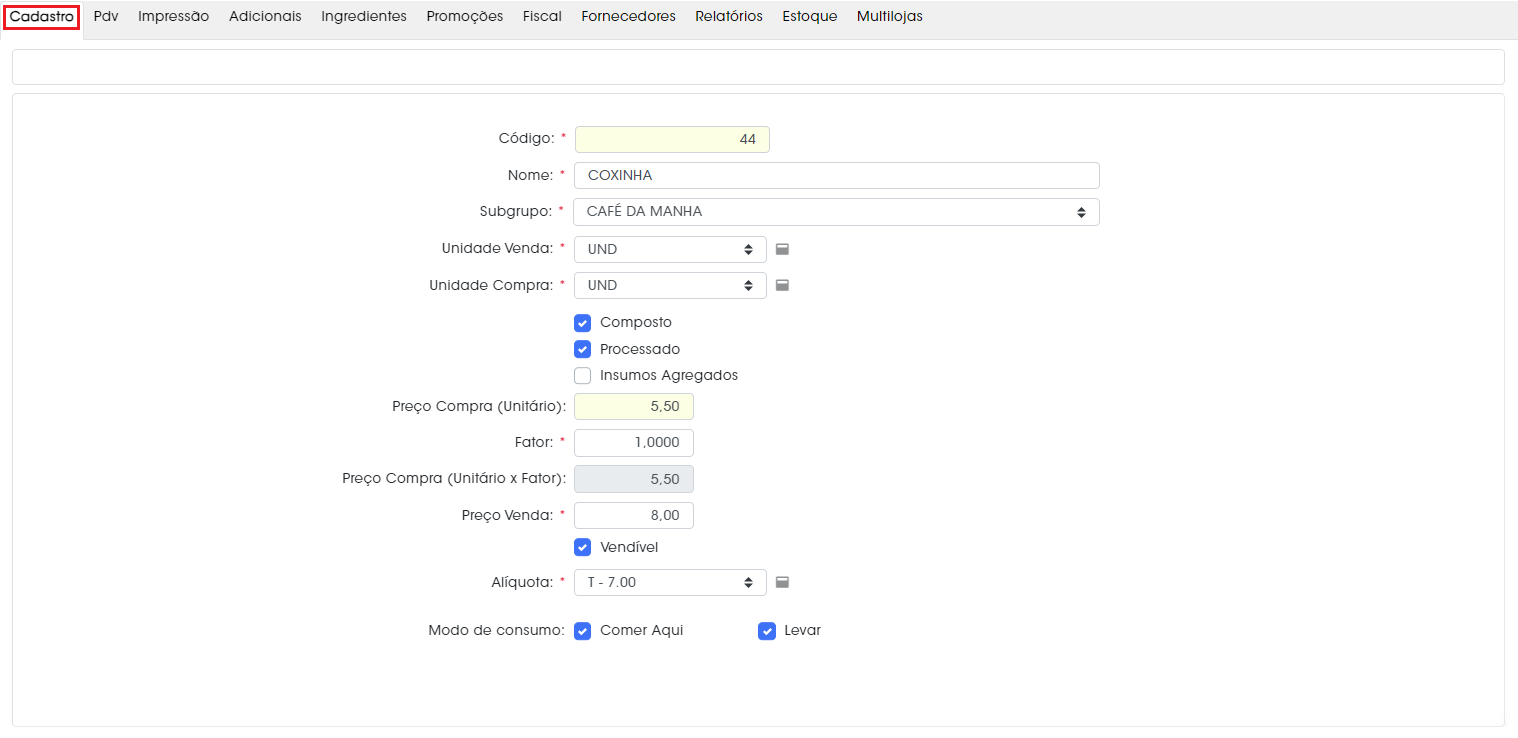View the Relatórios tab
The width and height of the screenshot is (1518, 738).
click(729, 16)
